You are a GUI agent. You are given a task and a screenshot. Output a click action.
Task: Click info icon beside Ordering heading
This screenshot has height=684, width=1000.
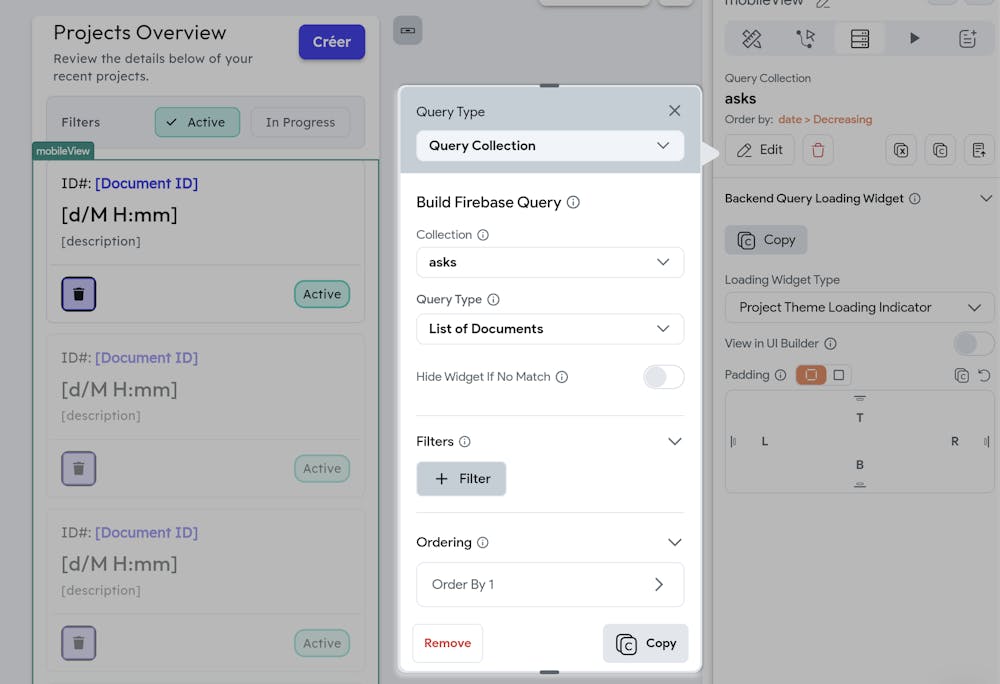tap(483, 542)
